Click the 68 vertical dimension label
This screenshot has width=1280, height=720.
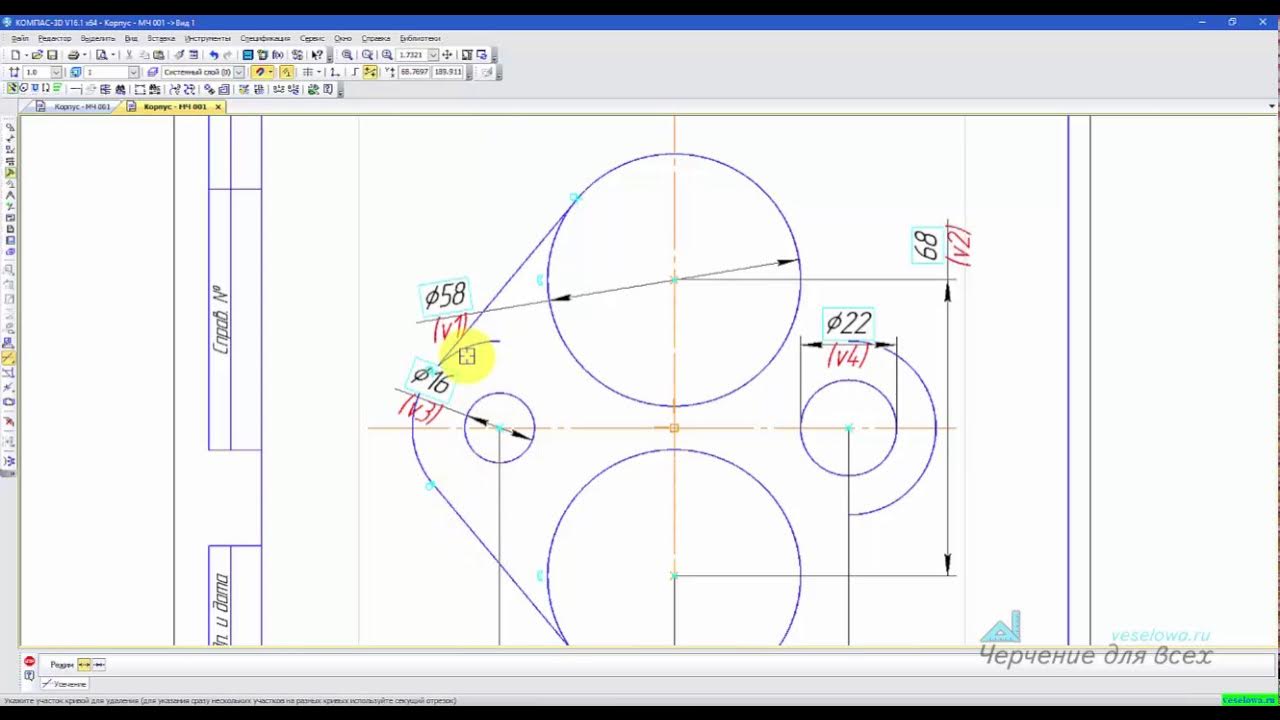(x=927, y=245)
